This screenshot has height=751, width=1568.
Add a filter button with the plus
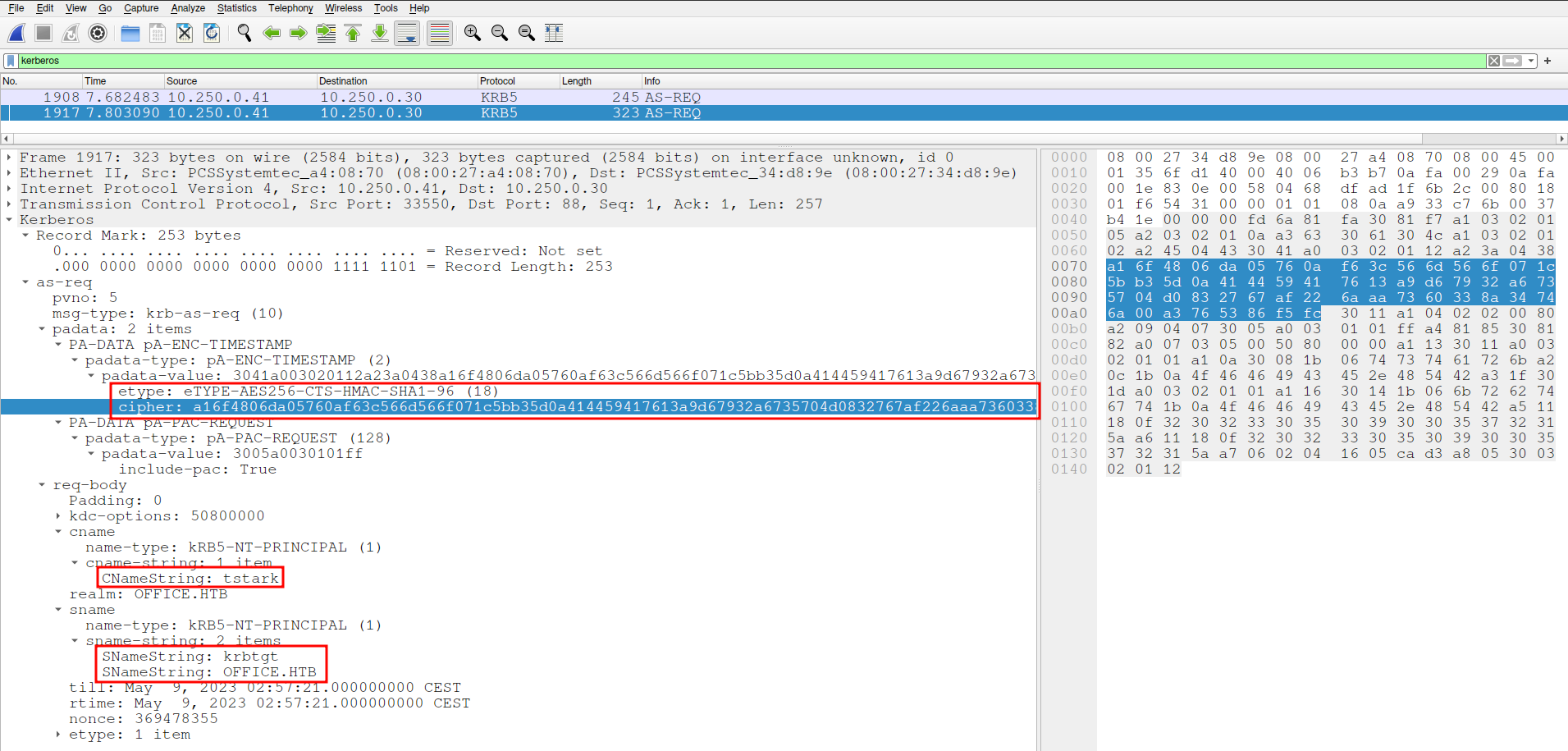1547,61
